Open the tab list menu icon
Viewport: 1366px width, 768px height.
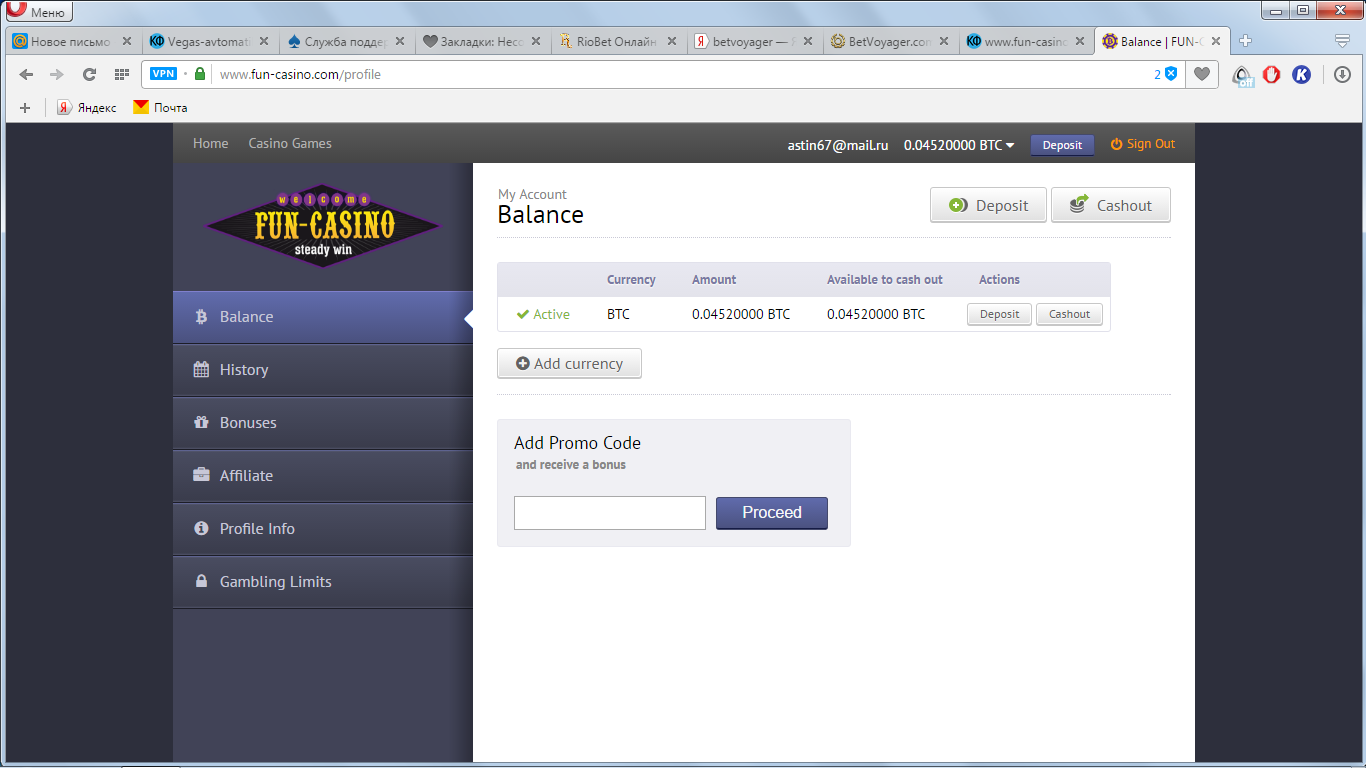(x=1342, y=41)
